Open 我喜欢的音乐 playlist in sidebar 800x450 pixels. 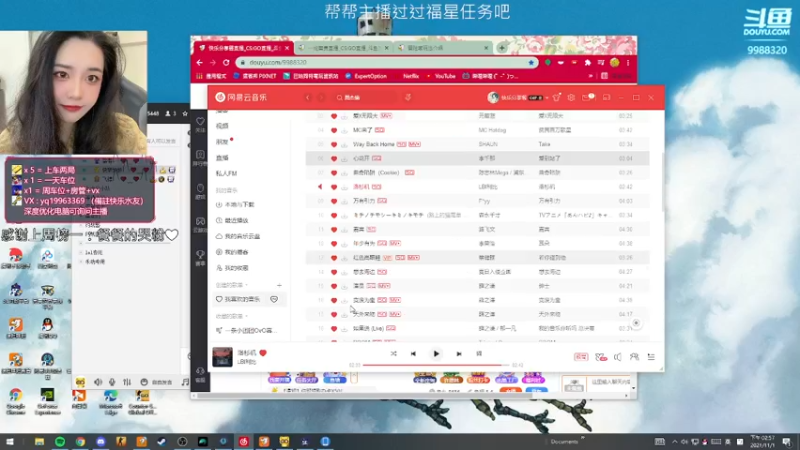(242, 299)
